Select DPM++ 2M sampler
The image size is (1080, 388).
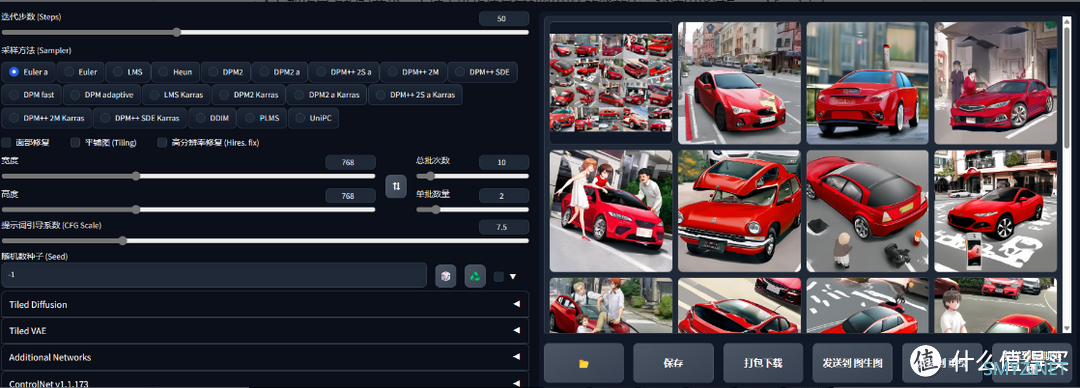pyautogui.click(x=413, y=72)
